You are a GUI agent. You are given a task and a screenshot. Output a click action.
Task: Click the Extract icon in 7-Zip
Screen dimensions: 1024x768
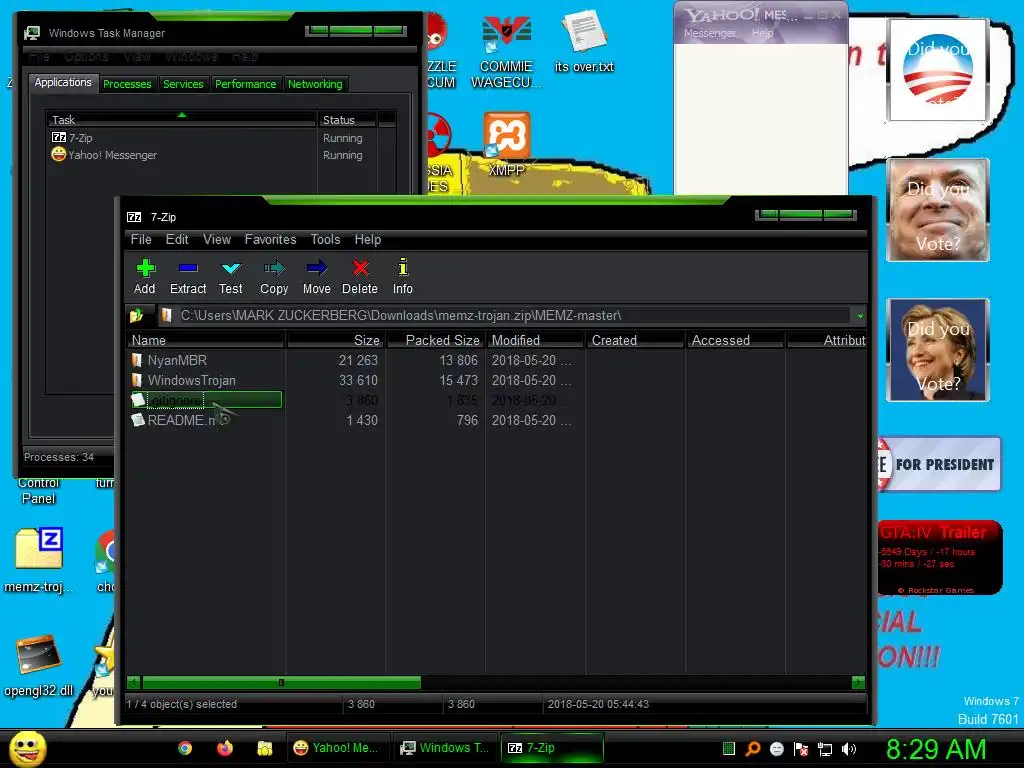pos(188,276)
